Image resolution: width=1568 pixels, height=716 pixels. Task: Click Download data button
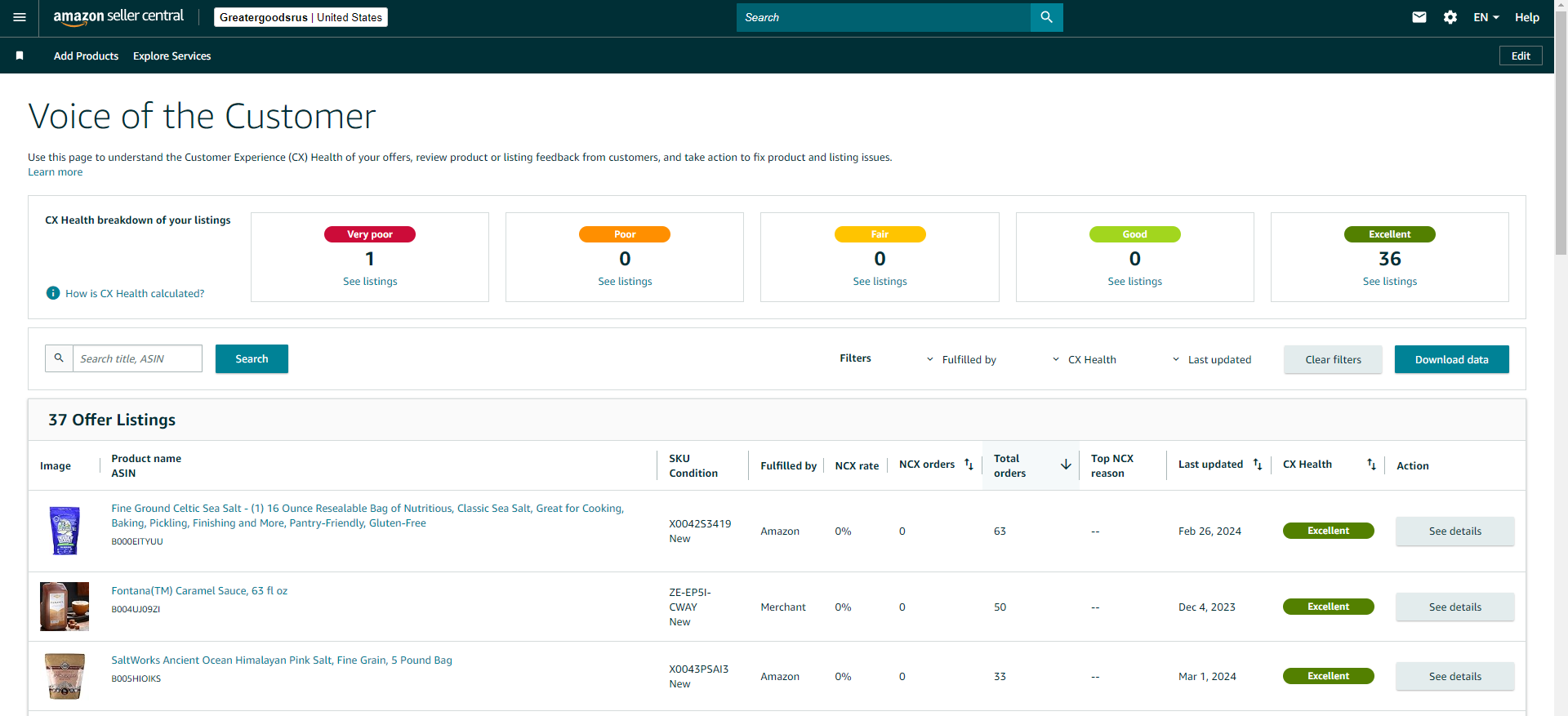(1451, 359)
